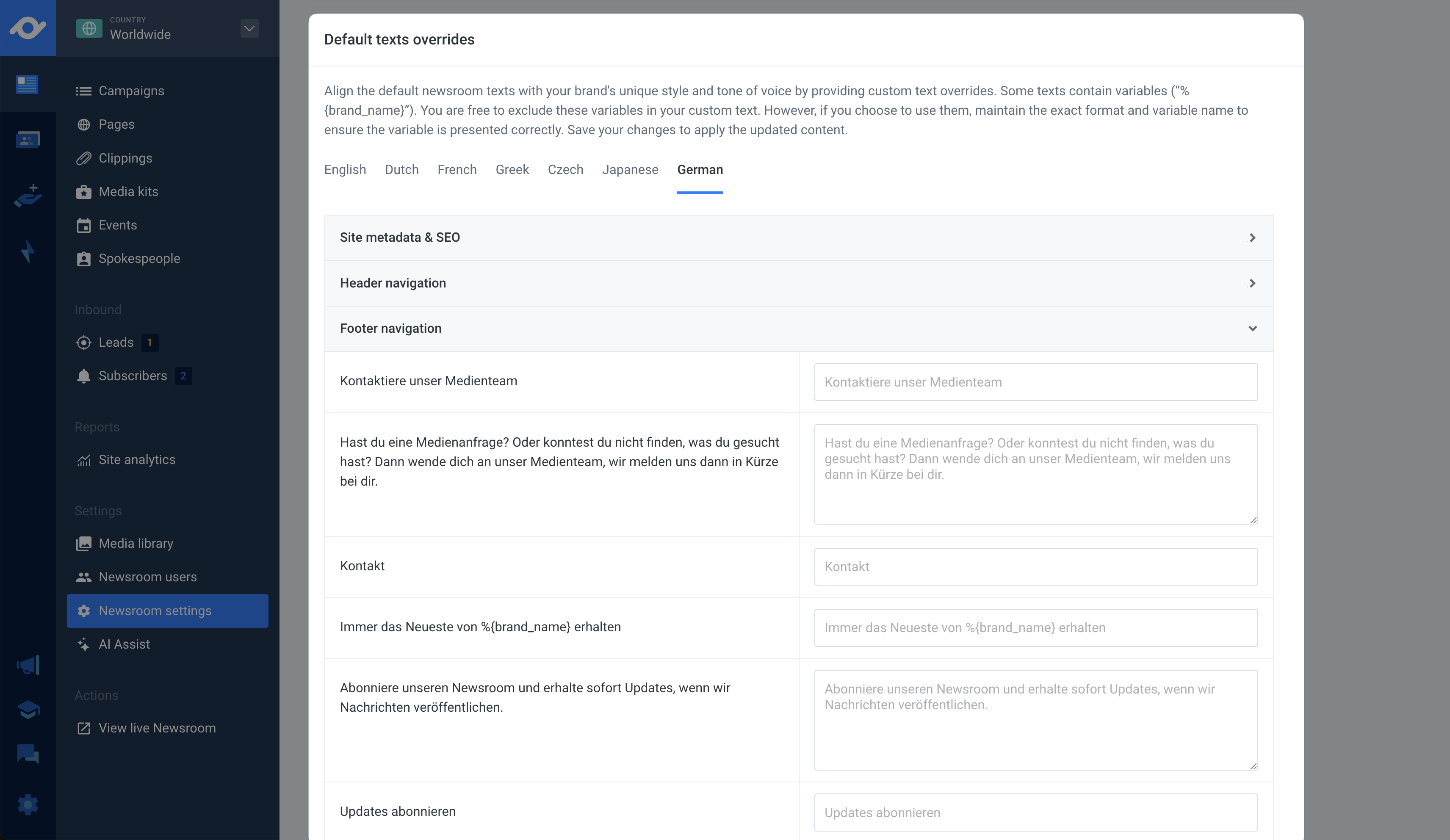
Task: Click the lightning bolt icon in rail
Action: coord(27,251)
